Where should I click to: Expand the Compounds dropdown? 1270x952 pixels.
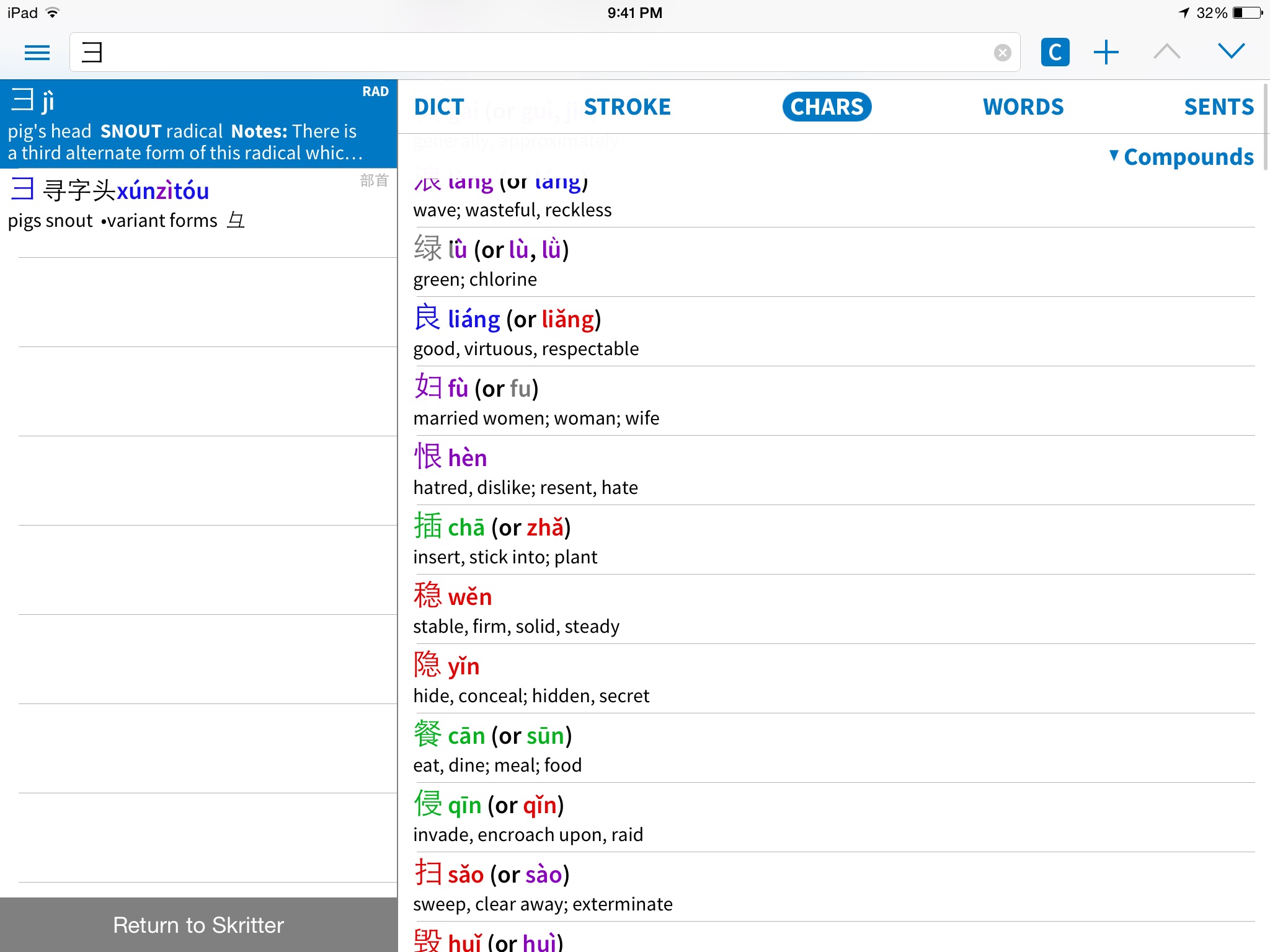pyautogui.click(x=1181, y=157)
